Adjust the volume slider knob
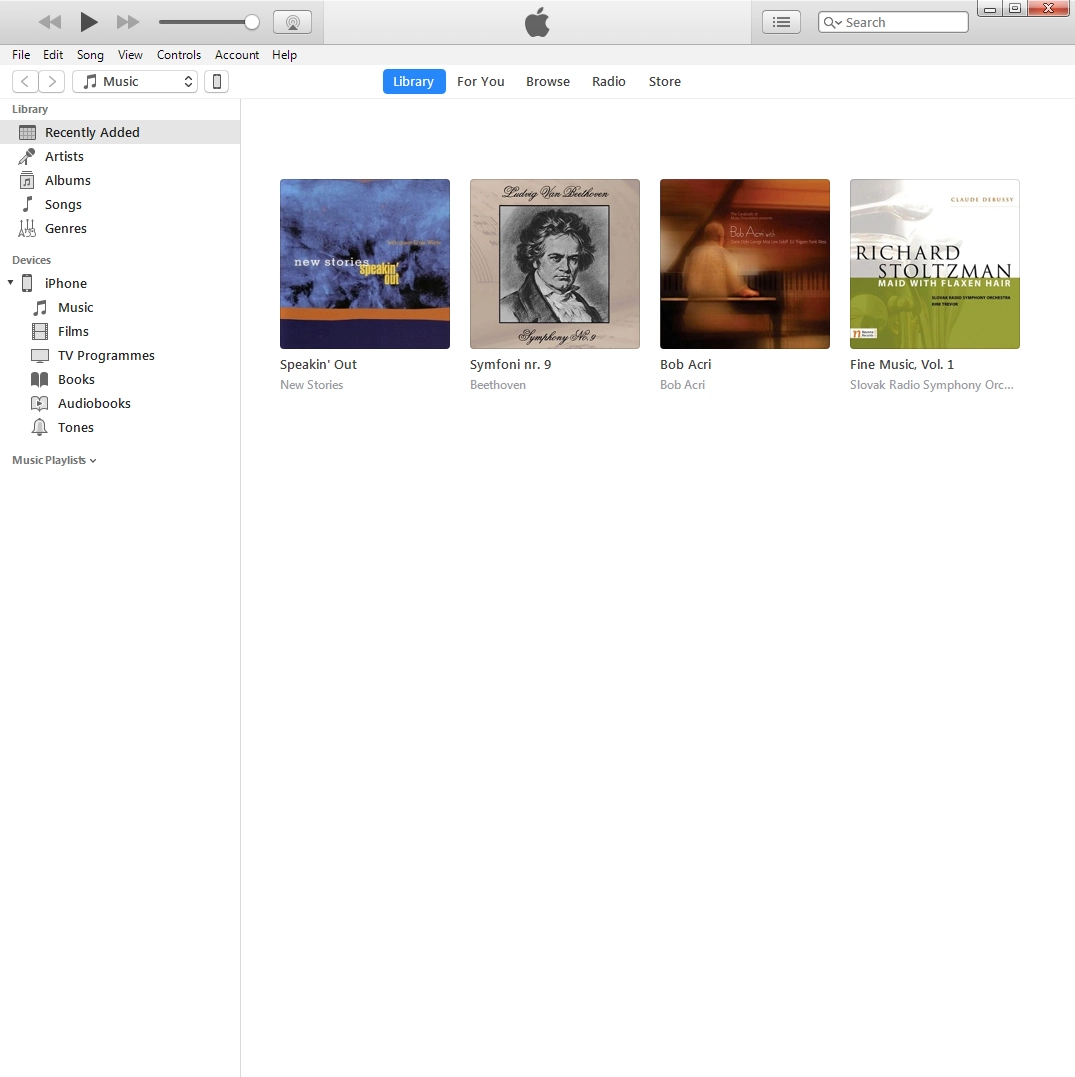1075x1077 pixels. [252, 22]
